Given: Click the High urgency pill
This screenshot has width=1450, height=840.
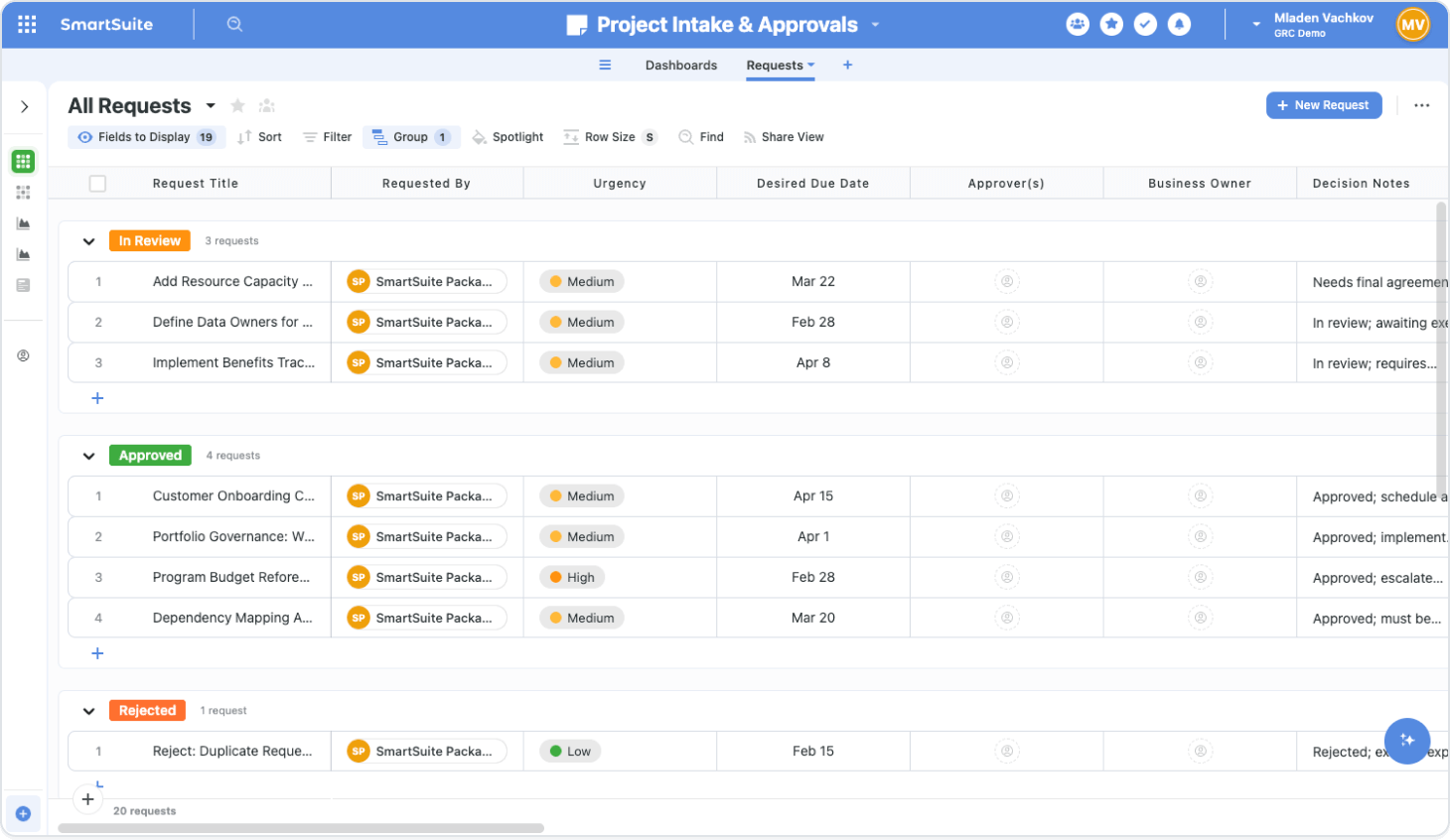Looking at the screenshot, I should click(x=573, y=578).
